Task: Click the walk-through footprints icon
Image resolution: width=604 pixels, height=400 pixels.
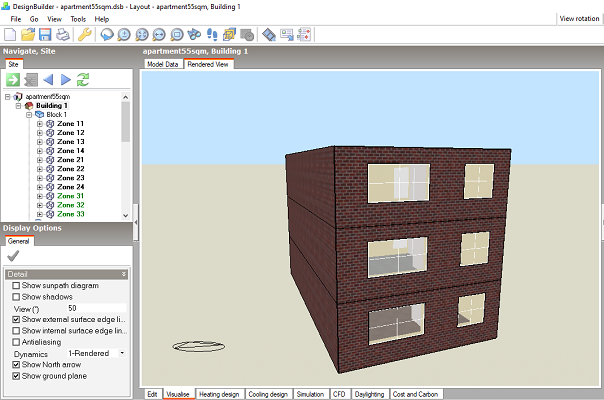Action: pyautogui.click(x=211, y=35)
